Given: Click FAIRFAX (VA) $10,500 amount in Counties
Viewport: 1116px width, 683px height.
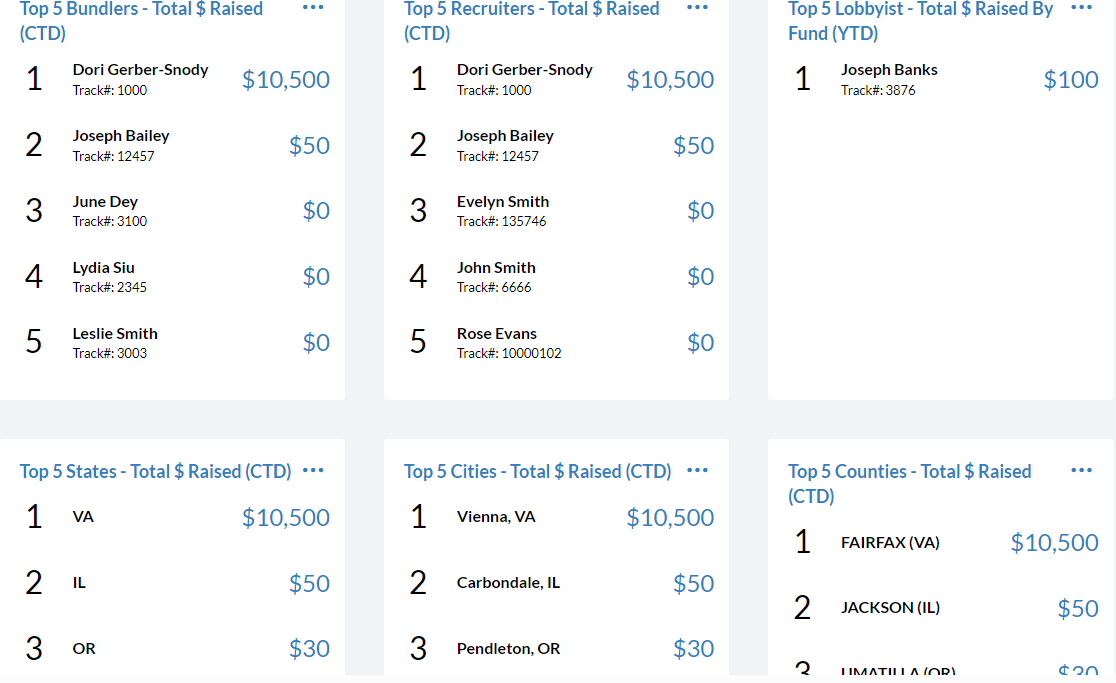Looking at the screenshot, I should coord(1054,543).
